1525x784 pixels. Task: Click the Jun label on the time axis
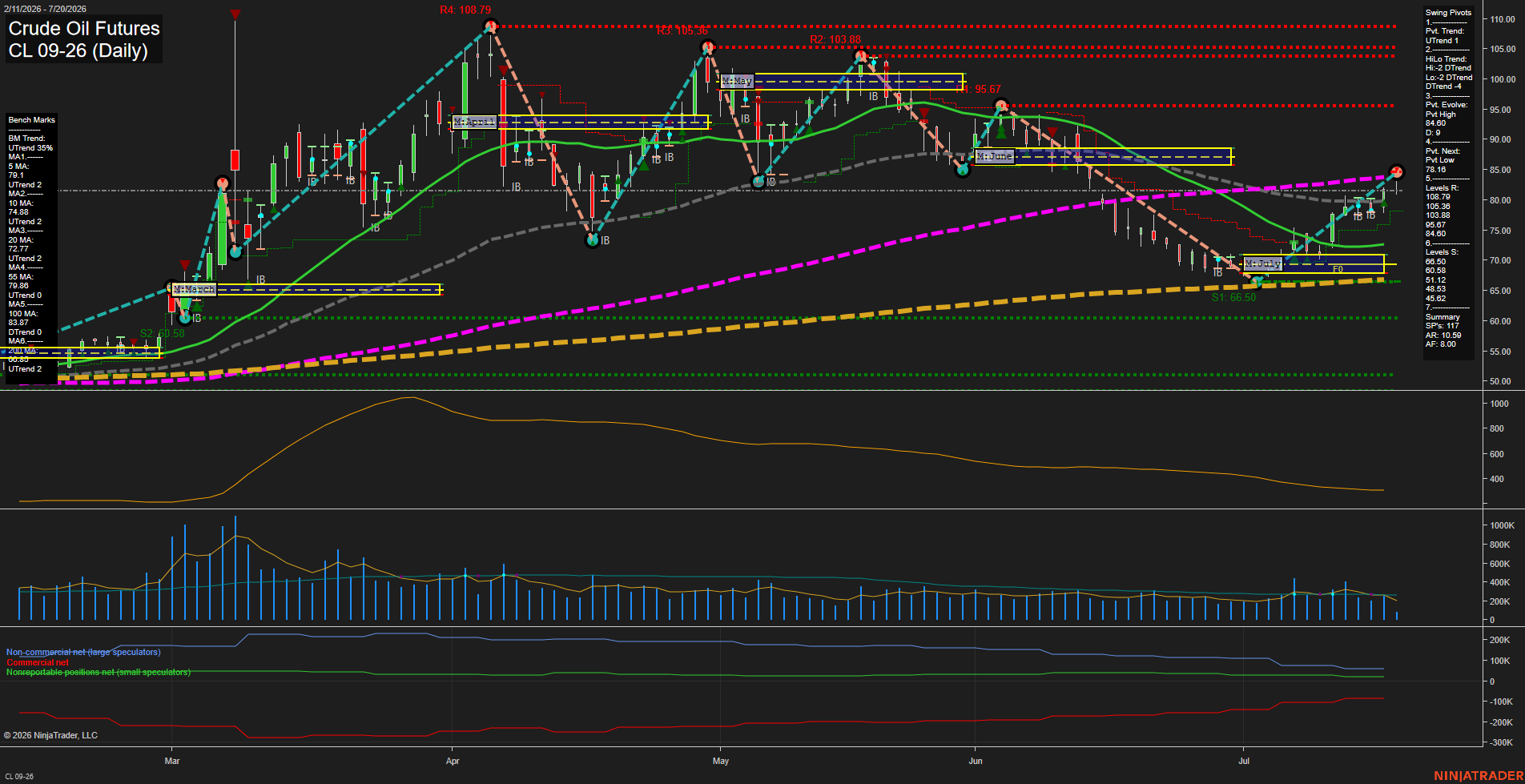pos(976,761)
